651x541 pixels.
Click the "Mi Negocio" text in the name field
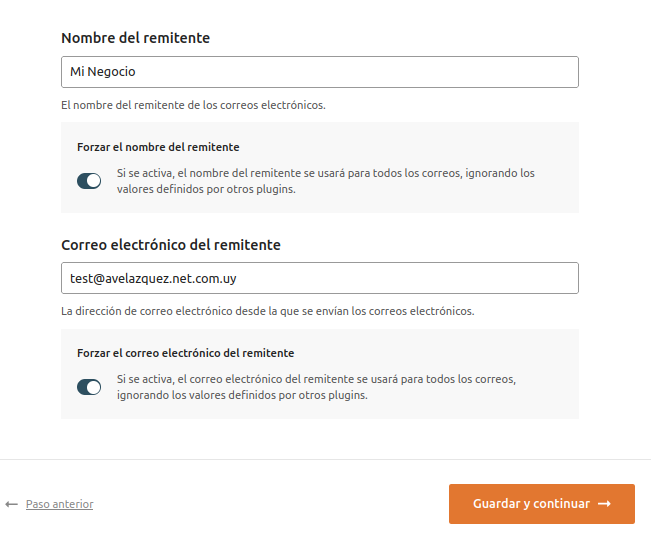[x=103, y=72]
